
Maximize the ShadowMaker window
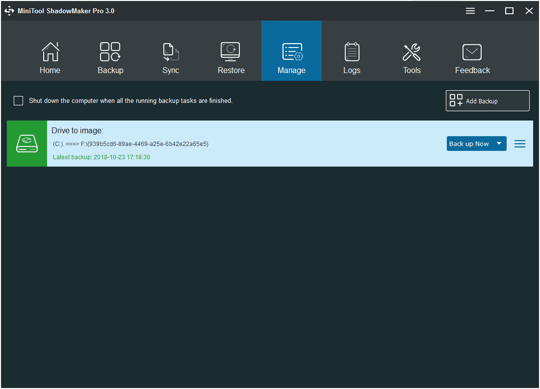509,11
